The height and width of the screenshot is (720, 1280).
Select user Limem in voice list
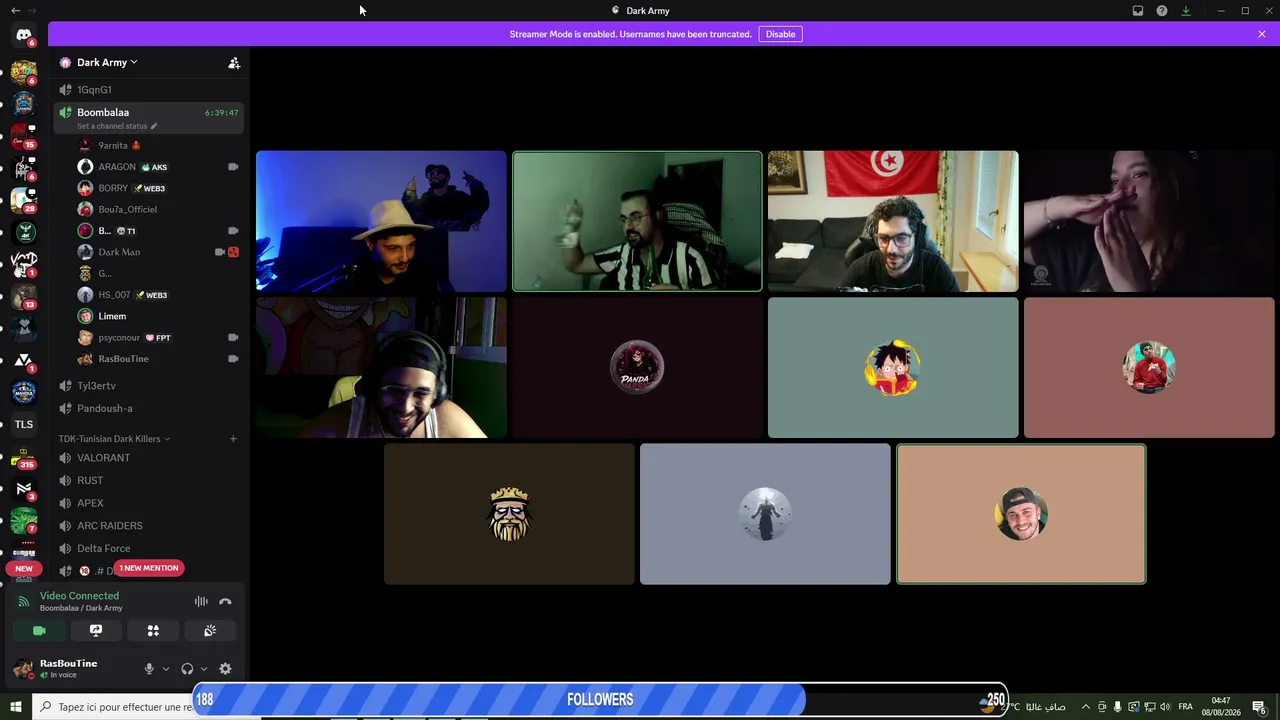[x=160, y=316]
